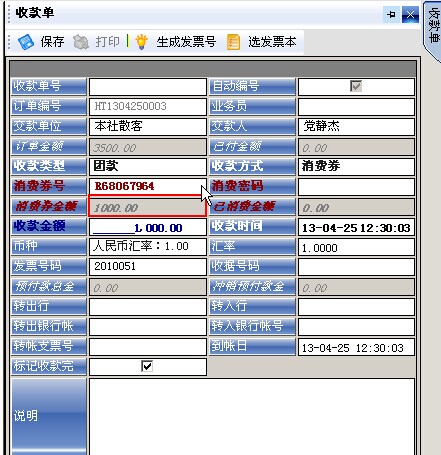441x455 pixels.
Task: Click the 生成发票号 toolbar text
Action: [186, 42]
